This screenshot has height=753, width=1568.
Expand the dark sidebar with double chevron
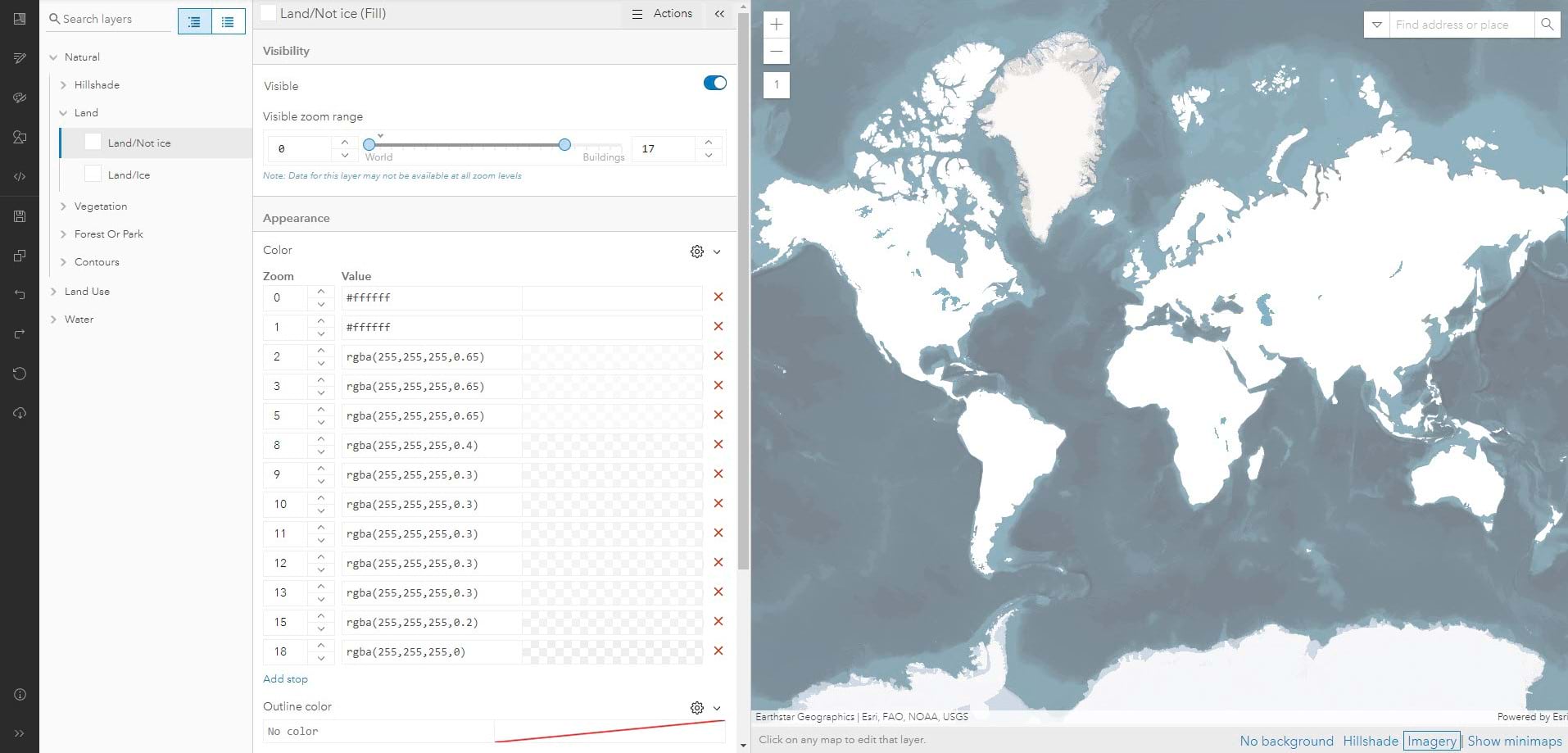pyautogui.click(x=20, y=733)
